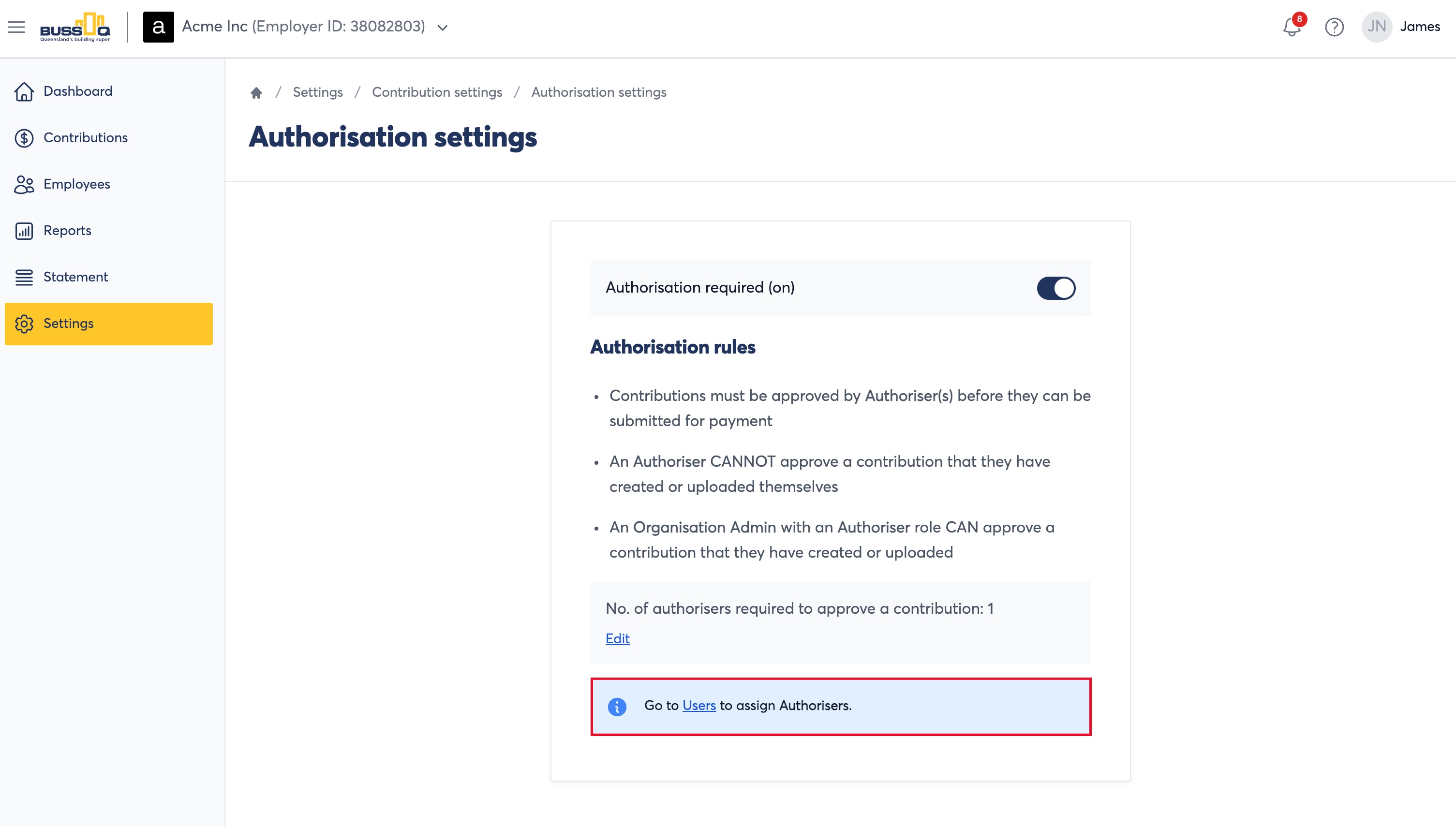Select the highlighted Settings sidebar item
The height and width of the screenshot is (827, 1456).
pyautogui.click(x=108, y=324)
